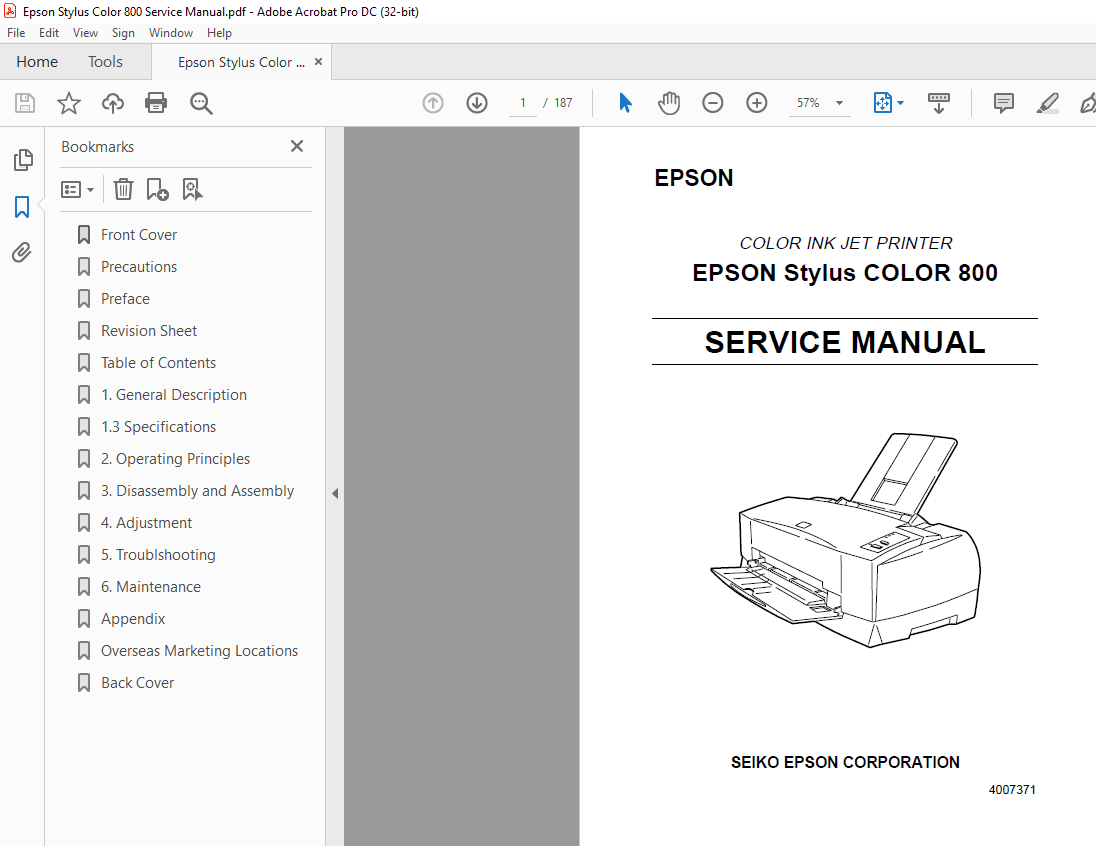This screenshot has height=846, width=1096.
Task: Open the Attachments panel
Action: pyautogui.click(x=22, y=252)
